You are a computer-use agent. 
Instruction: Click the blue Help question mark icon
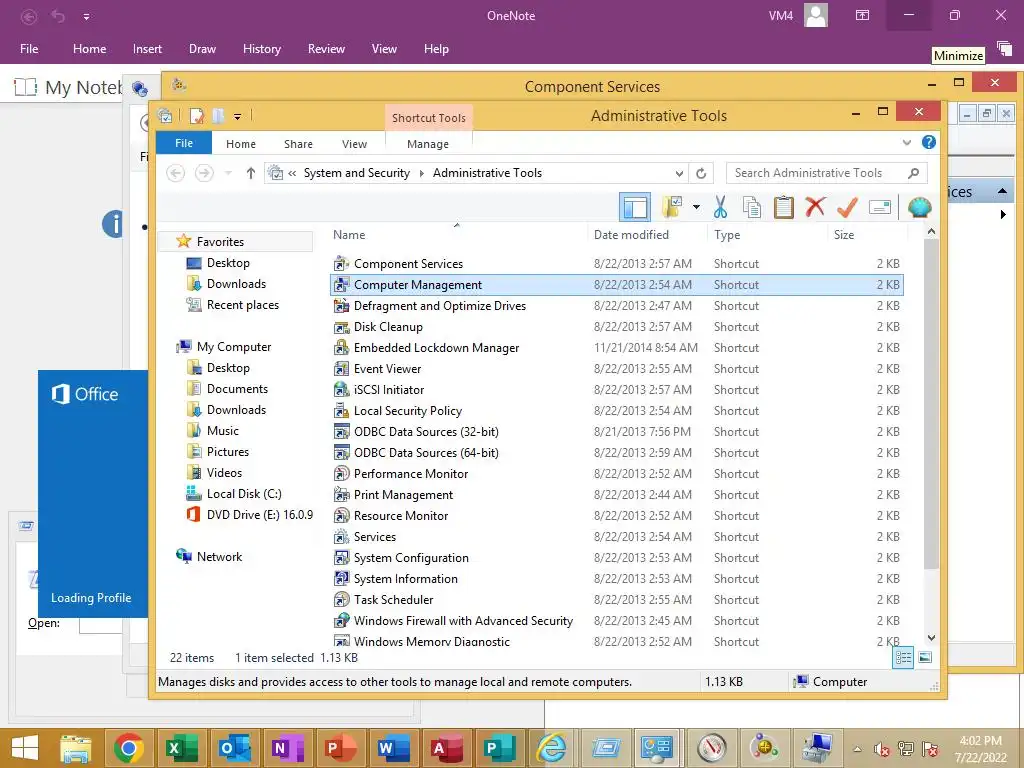pos(929,142)
